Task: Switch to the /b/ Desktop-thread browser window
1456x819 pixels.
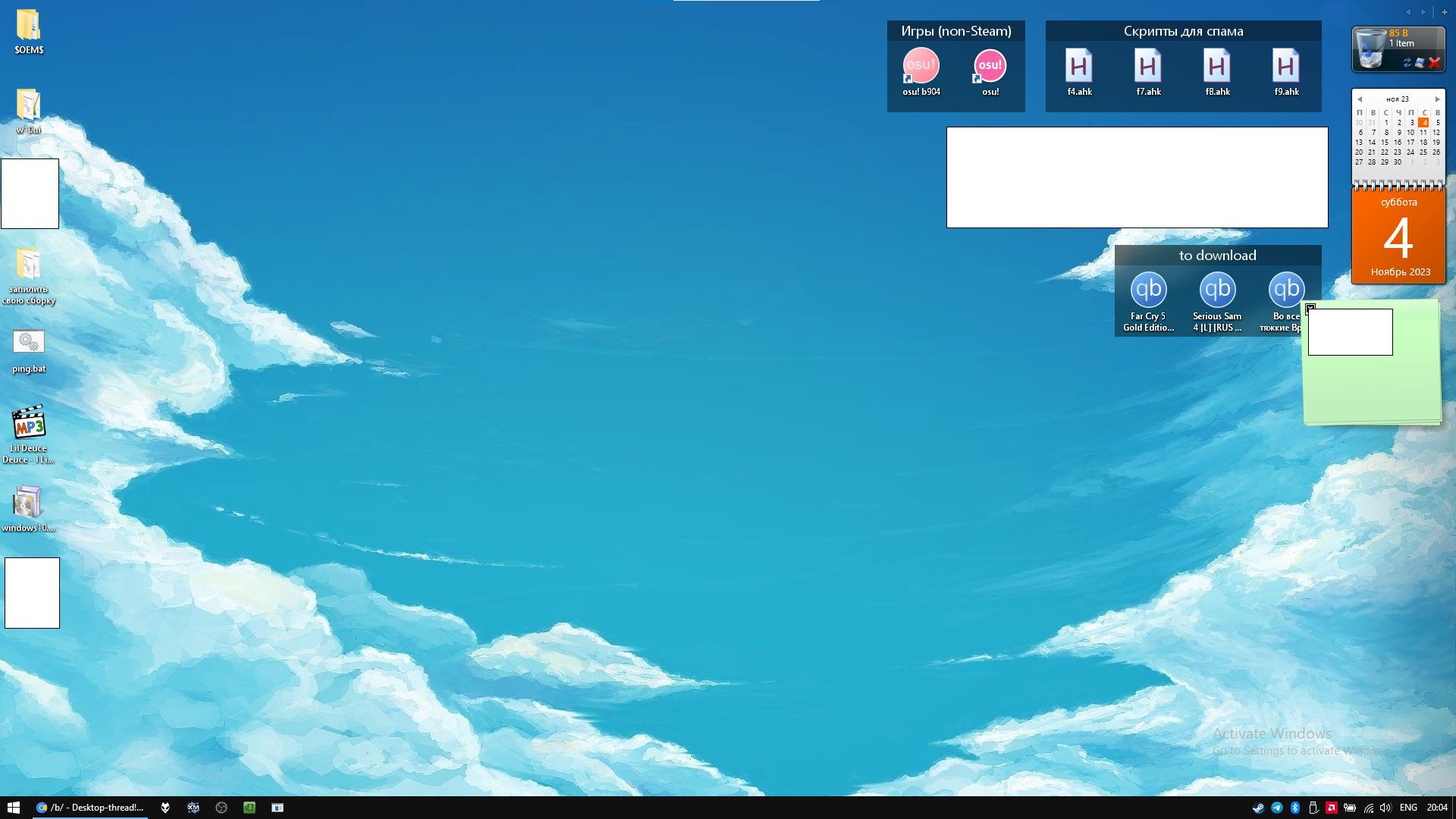Action: 91,808
